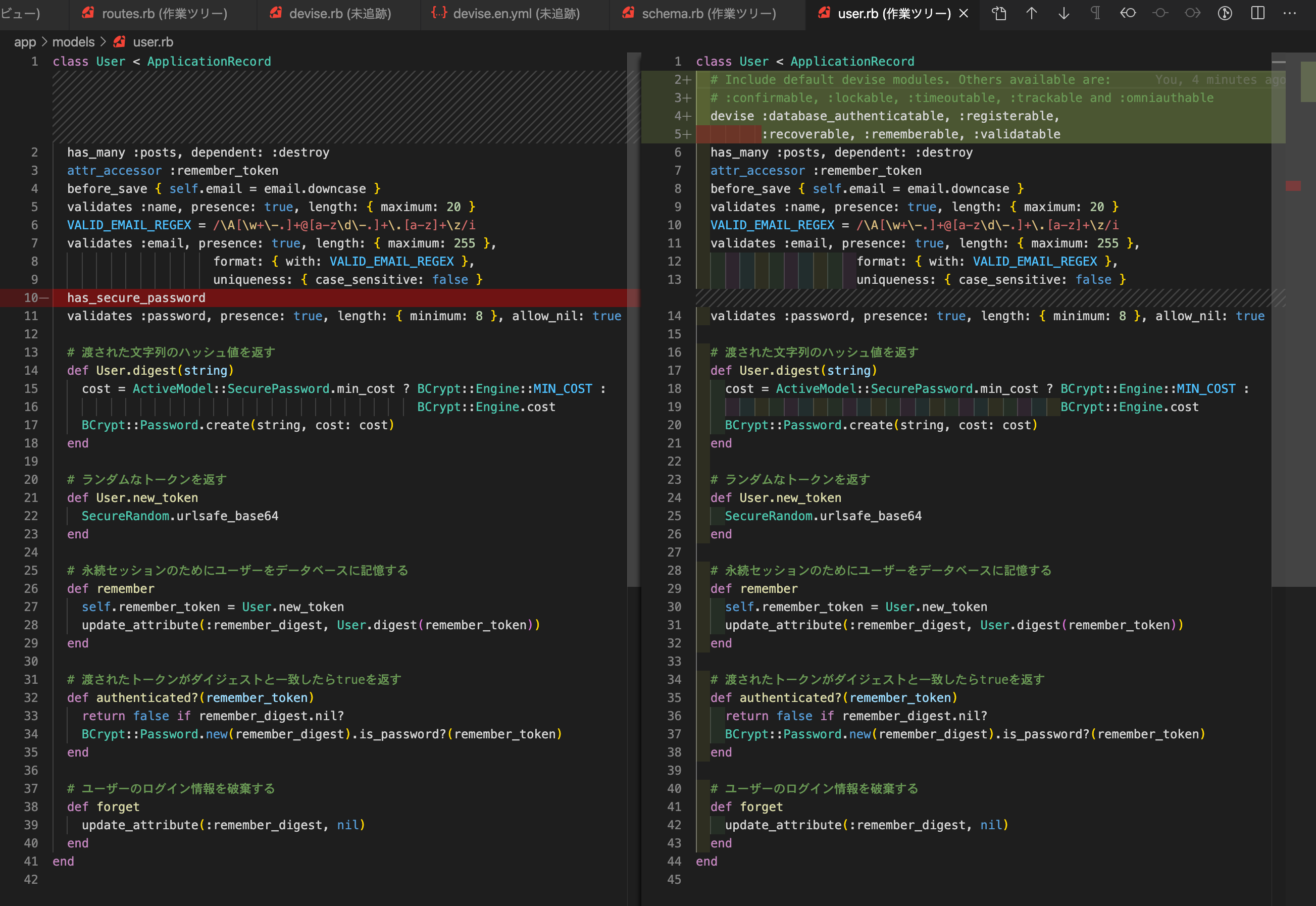
Task: Go to previous change arrow
Action: [x=1032, y=13]
